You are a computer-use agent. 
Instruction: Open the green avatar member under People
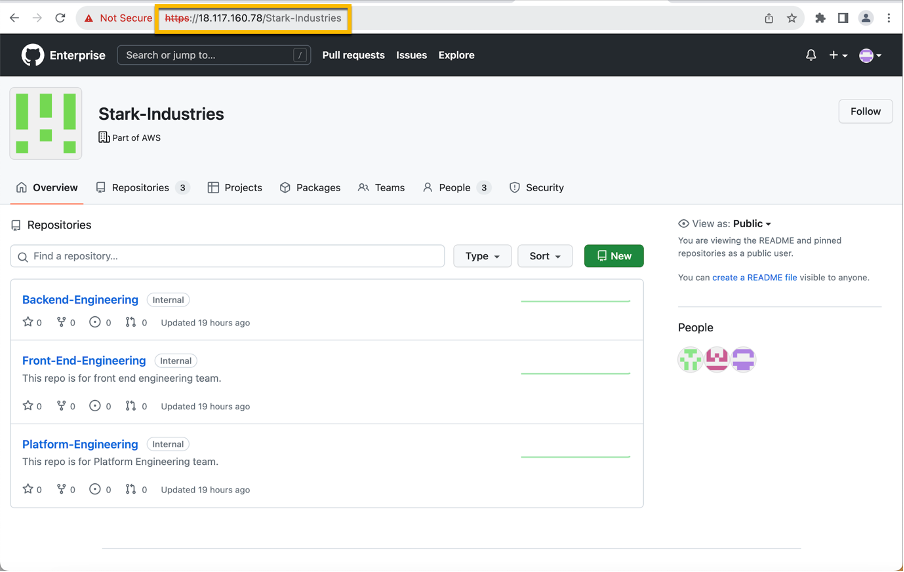(x=690, y=360)
